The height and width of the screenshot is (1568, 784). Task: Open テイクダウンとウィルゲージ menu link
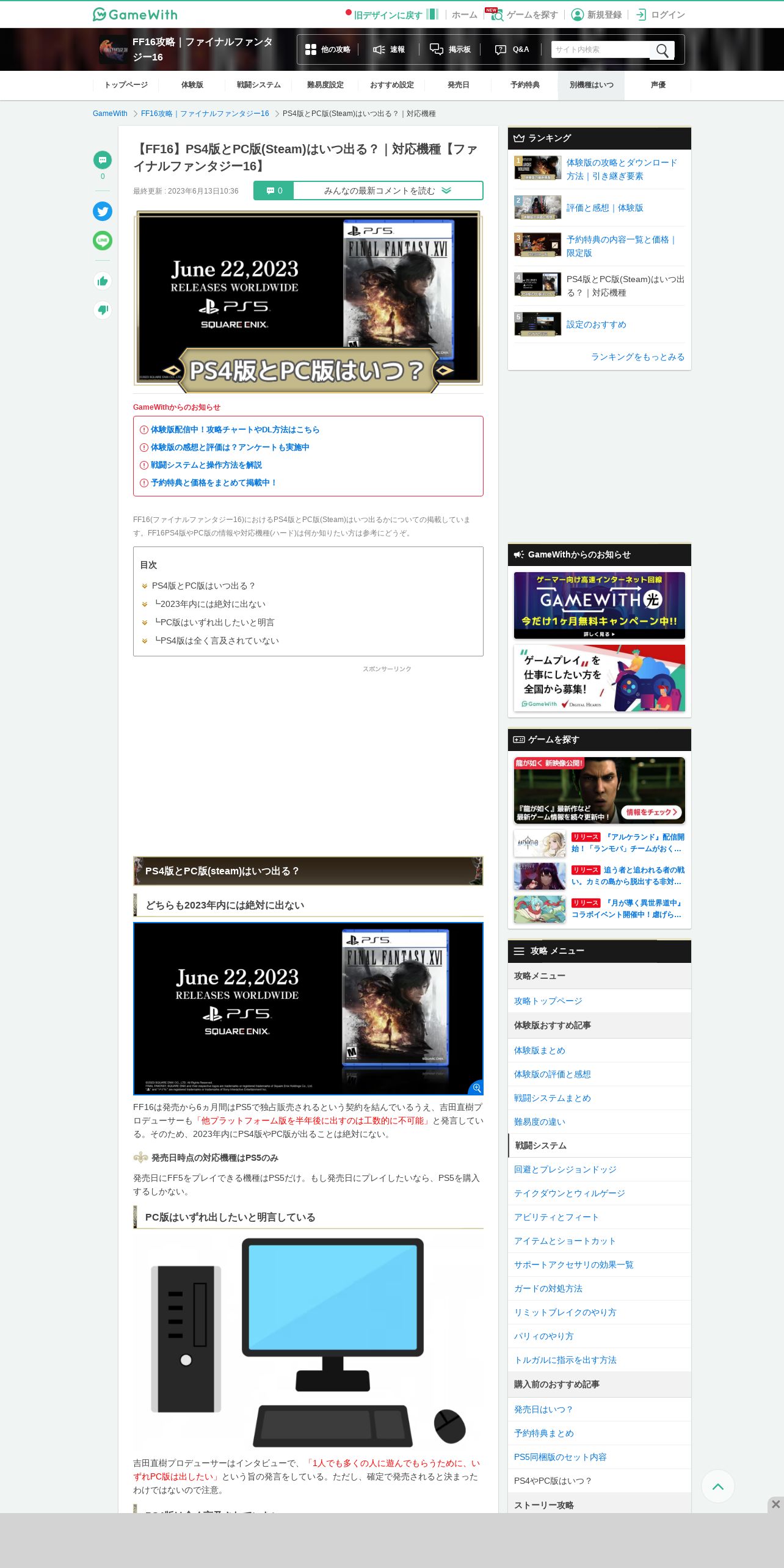[599, 1193]
